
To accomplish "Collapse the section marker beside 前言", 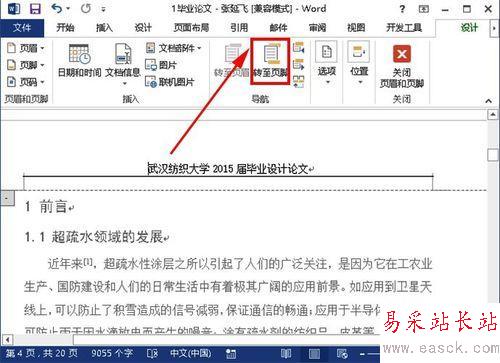I will (x=7, y=199).
